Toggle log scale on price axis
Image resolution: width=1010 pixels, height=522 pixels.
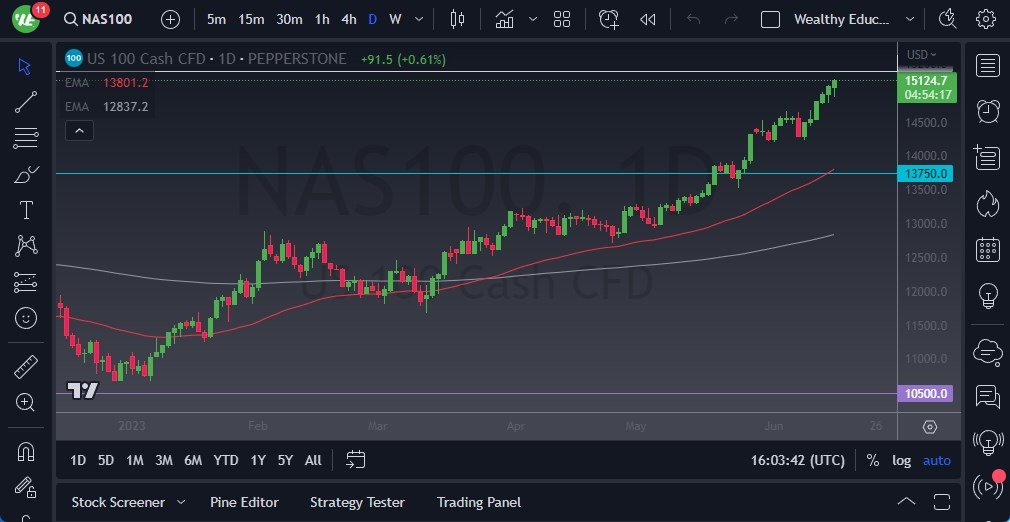tap(901, 460)
